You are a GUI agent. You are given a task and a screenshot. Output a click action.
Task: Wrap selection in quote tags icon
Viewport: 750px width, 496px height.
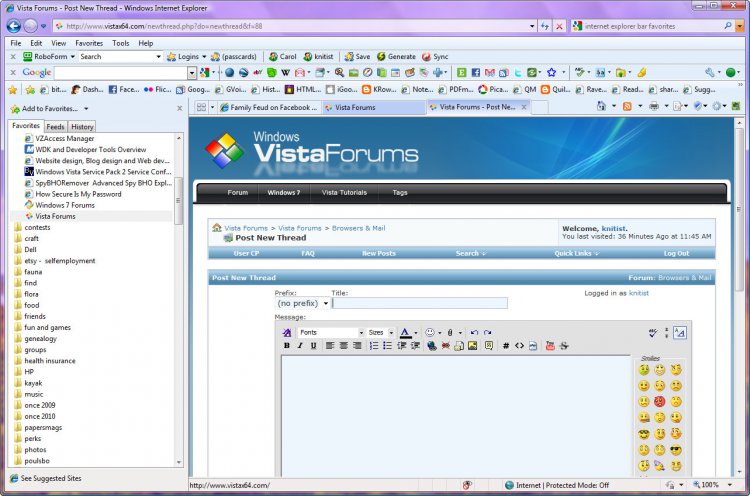[489, 346]
